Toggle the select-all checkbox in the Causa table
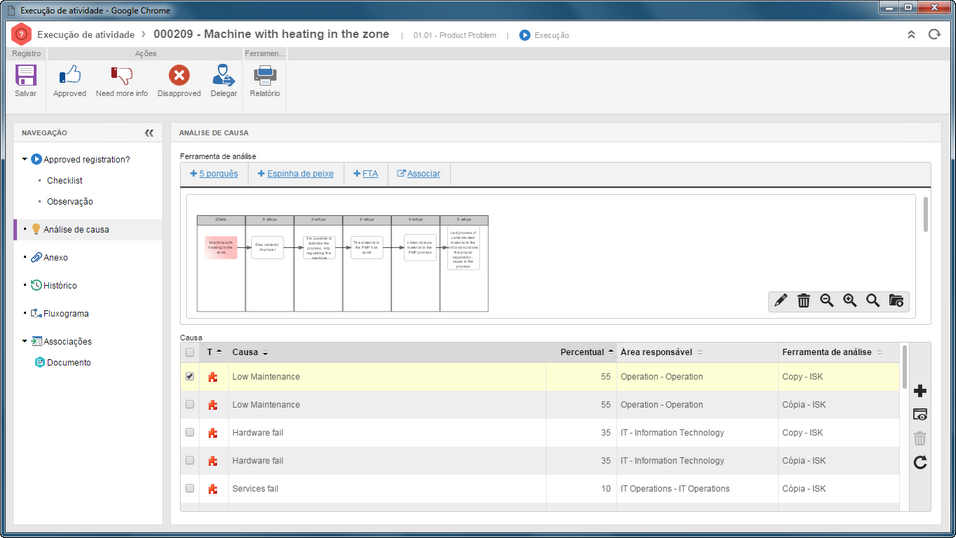The width and height of the screenshot is (956, 538). tap(190, 353)
